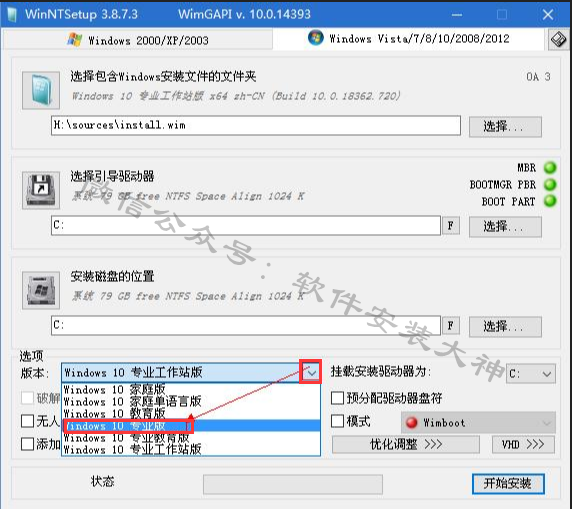The height and width of the screenshot is (509, 572).
Task: Click the F format button beside install drive
Action: click(451, 325)
